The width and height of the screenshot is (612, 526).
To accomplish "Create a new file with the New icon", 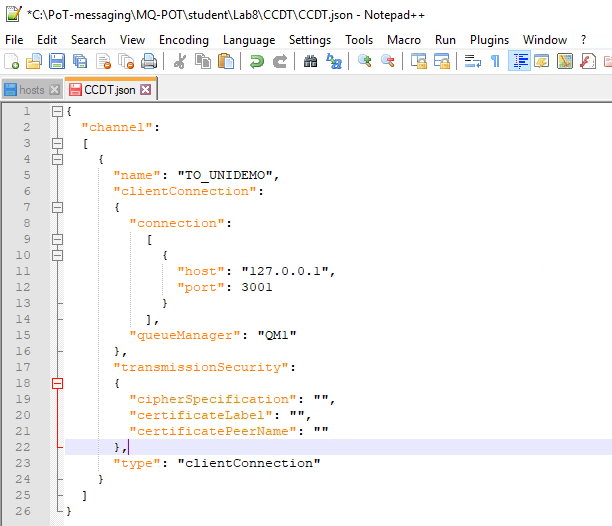I will (11, 62).
